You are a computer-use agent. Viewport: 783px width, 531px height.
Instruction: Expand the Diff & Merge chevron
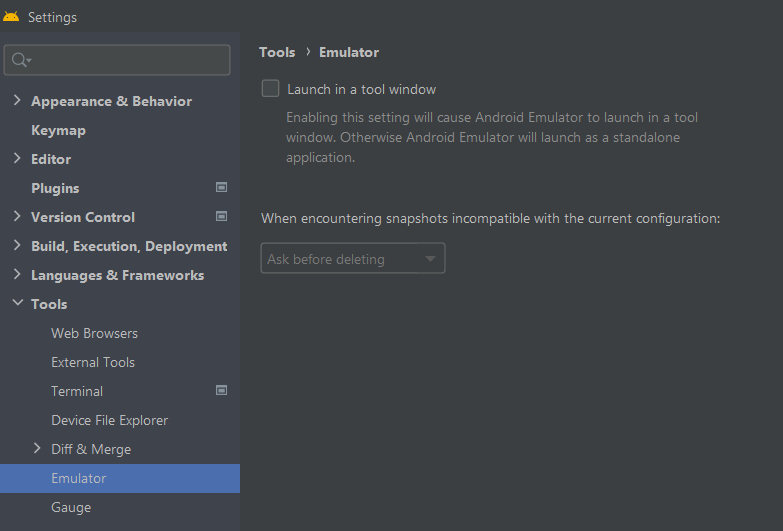tap(37, 448)
